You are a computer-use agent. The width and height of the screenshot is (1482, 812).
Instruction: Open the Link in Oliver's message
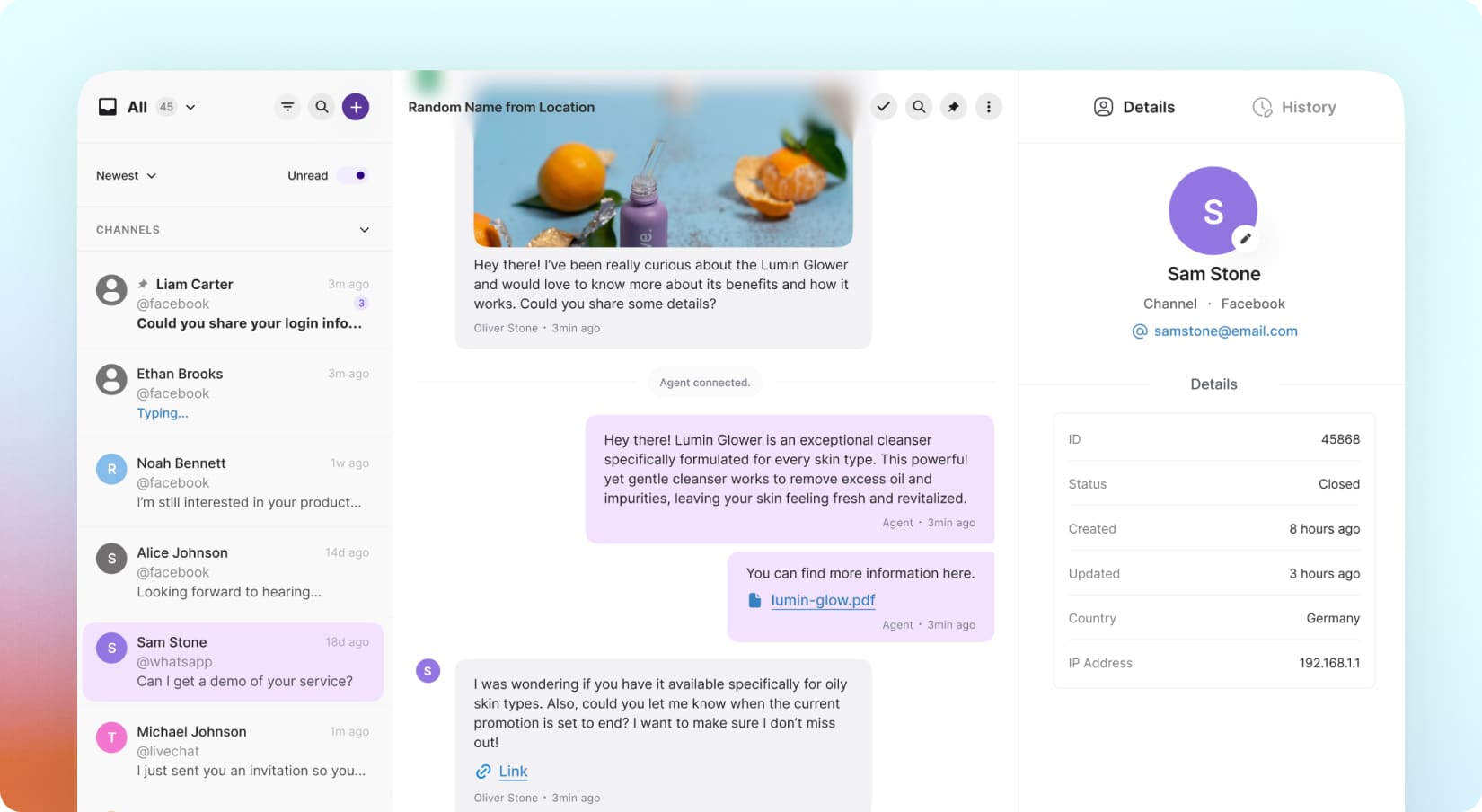click(x=513, y=772)
